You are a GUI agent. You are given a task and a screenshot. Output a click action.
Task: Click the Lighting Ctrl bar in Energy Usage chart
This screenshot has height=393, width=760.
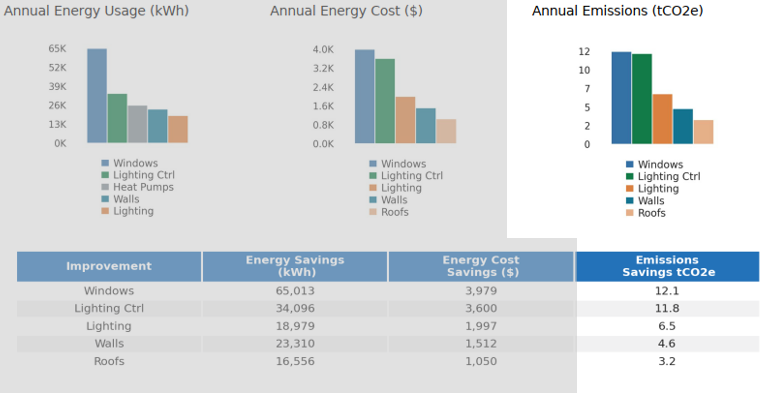pyautogui.click(x=117, y=118)
